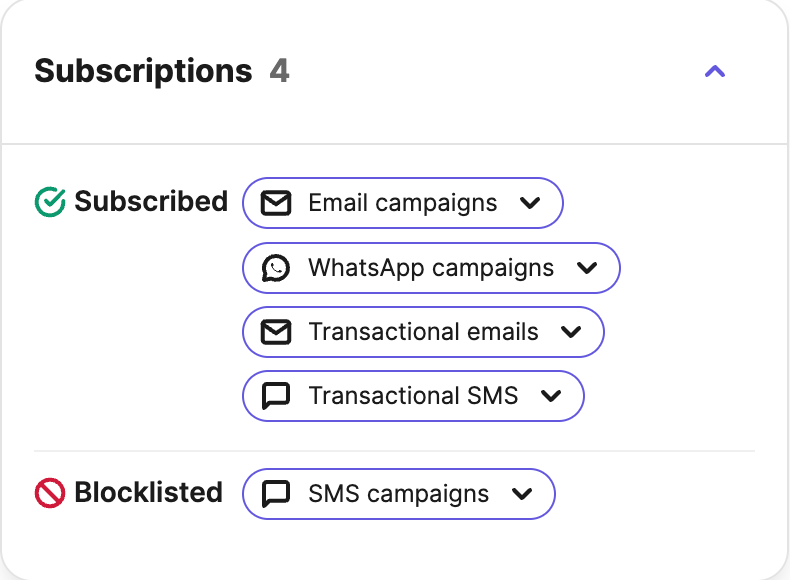Screen dimensions: 790x580
Task: Click the green Subscribed checkmark icon
Action: [x=50, y=202]
